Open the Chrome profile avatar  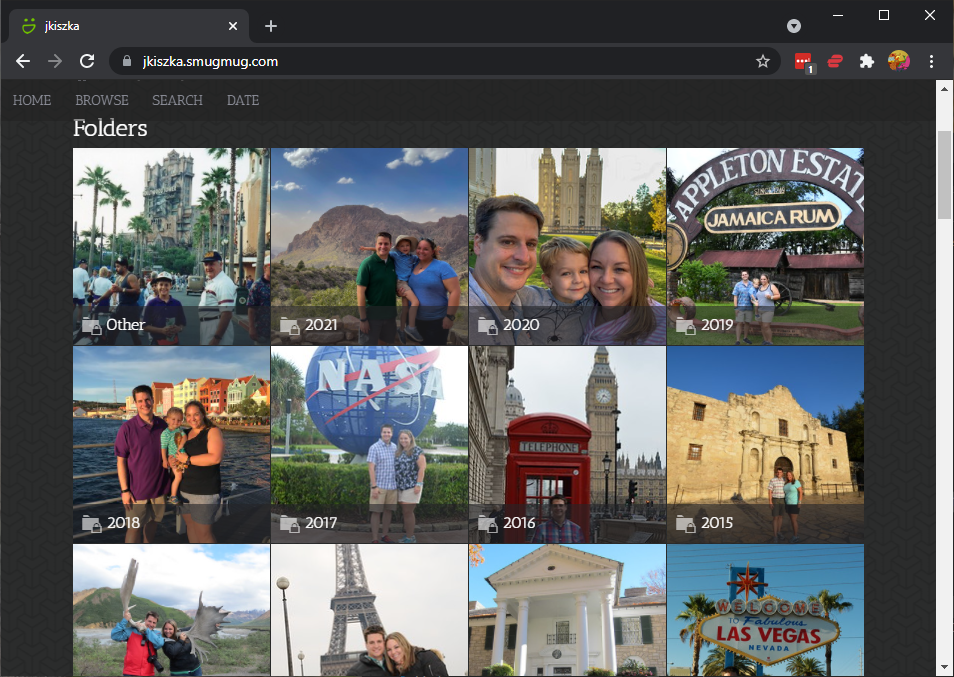pyautogui.click(x=899, y=61)
